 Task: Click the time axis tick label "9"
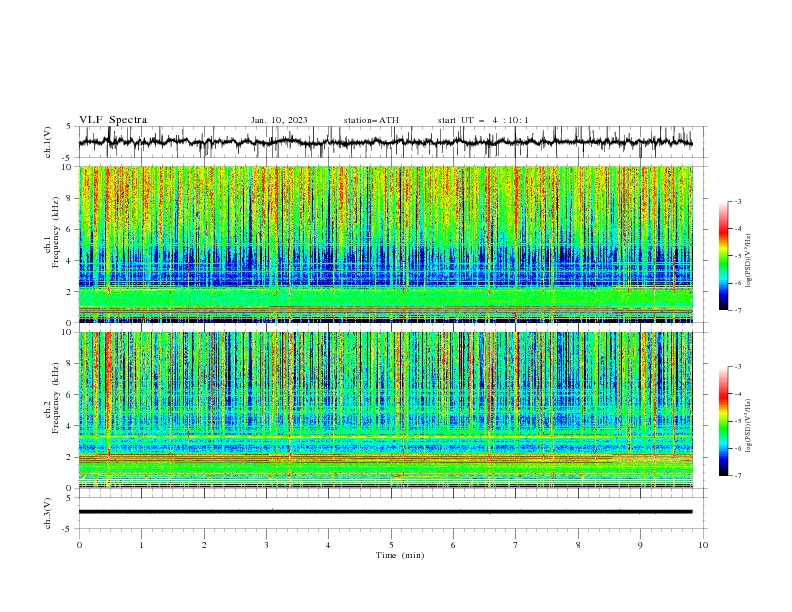pyautogui.click(x=640, y=545)
